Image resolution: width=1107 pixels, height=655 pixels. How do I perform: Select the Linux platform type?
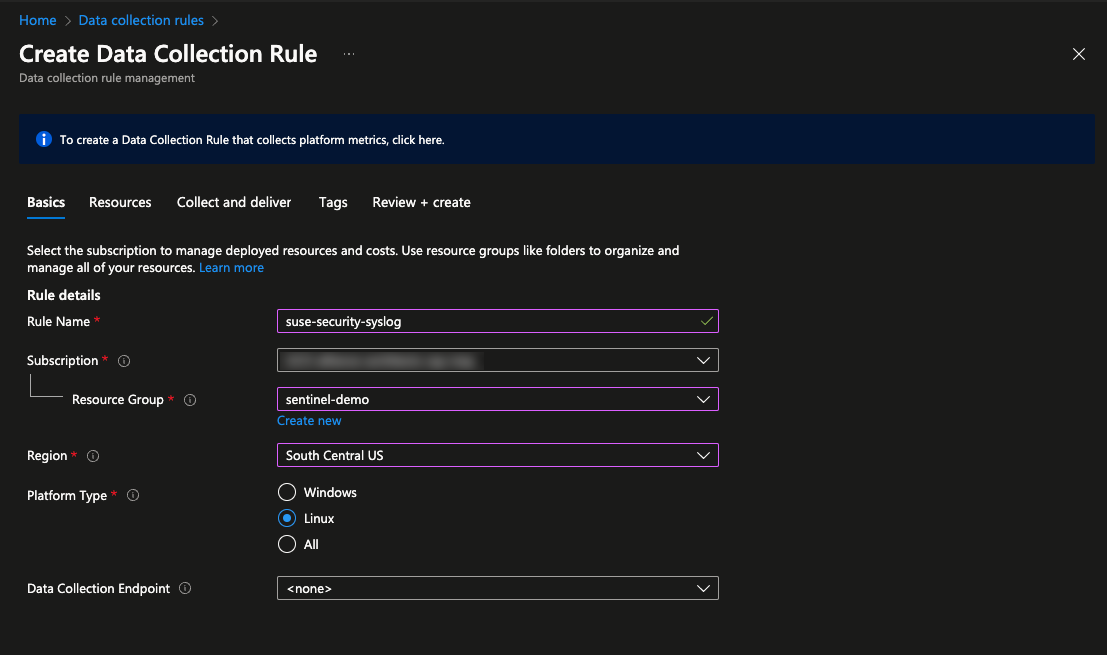coord(287,518)
